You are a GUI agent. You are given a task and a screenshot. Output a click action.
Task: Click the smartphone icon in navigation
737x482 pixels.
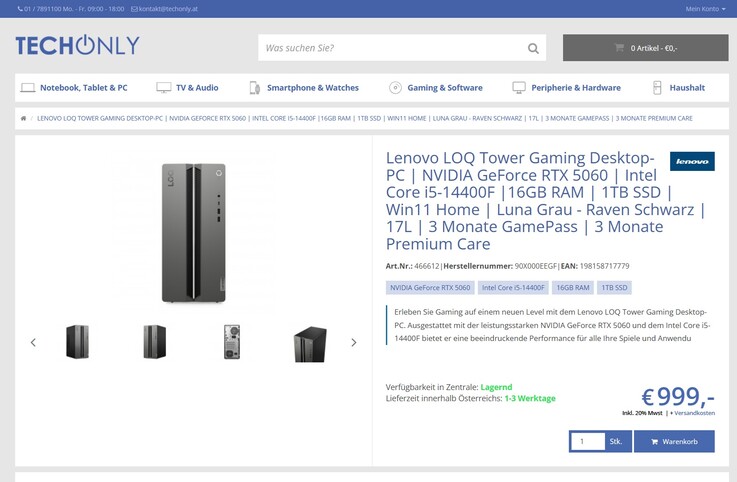[x=254, y=87]
